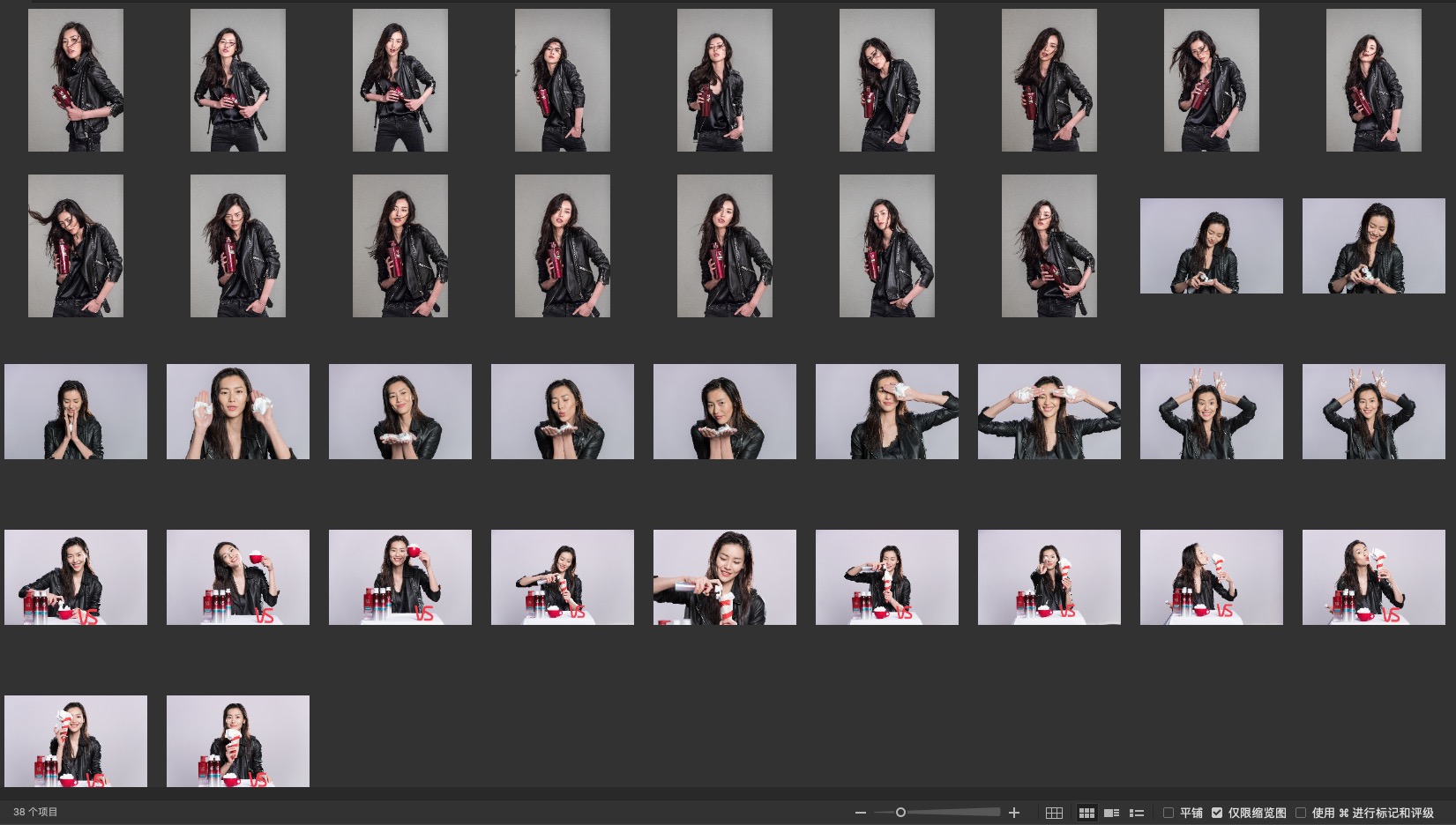The width and height of the screenshot is (1456, 825).
Task: Enable the 平铺 tile checkbox
Action: (1169, 813)
